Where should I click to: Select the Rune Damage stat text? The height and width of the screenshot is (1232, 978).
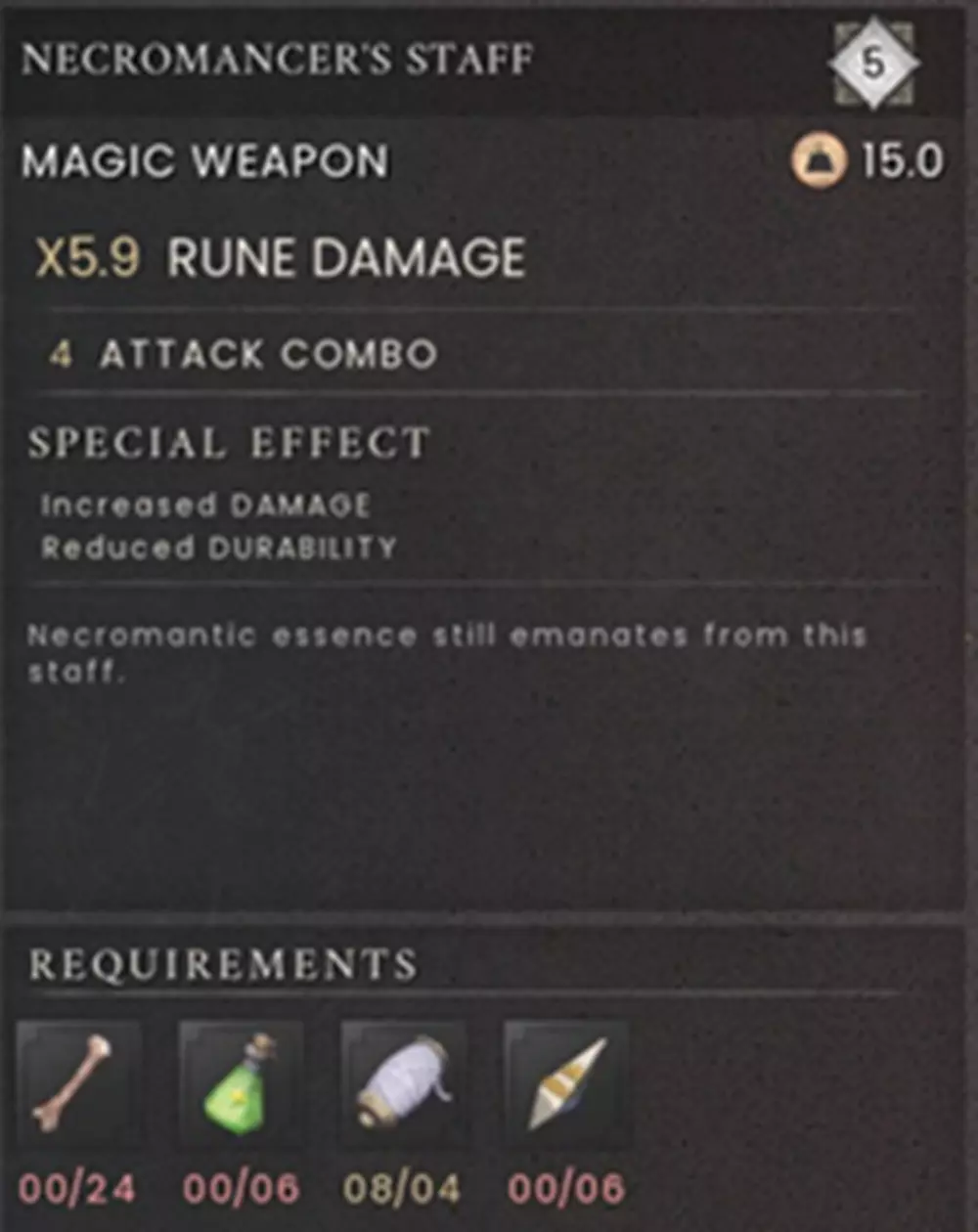[x=346, y=258]
